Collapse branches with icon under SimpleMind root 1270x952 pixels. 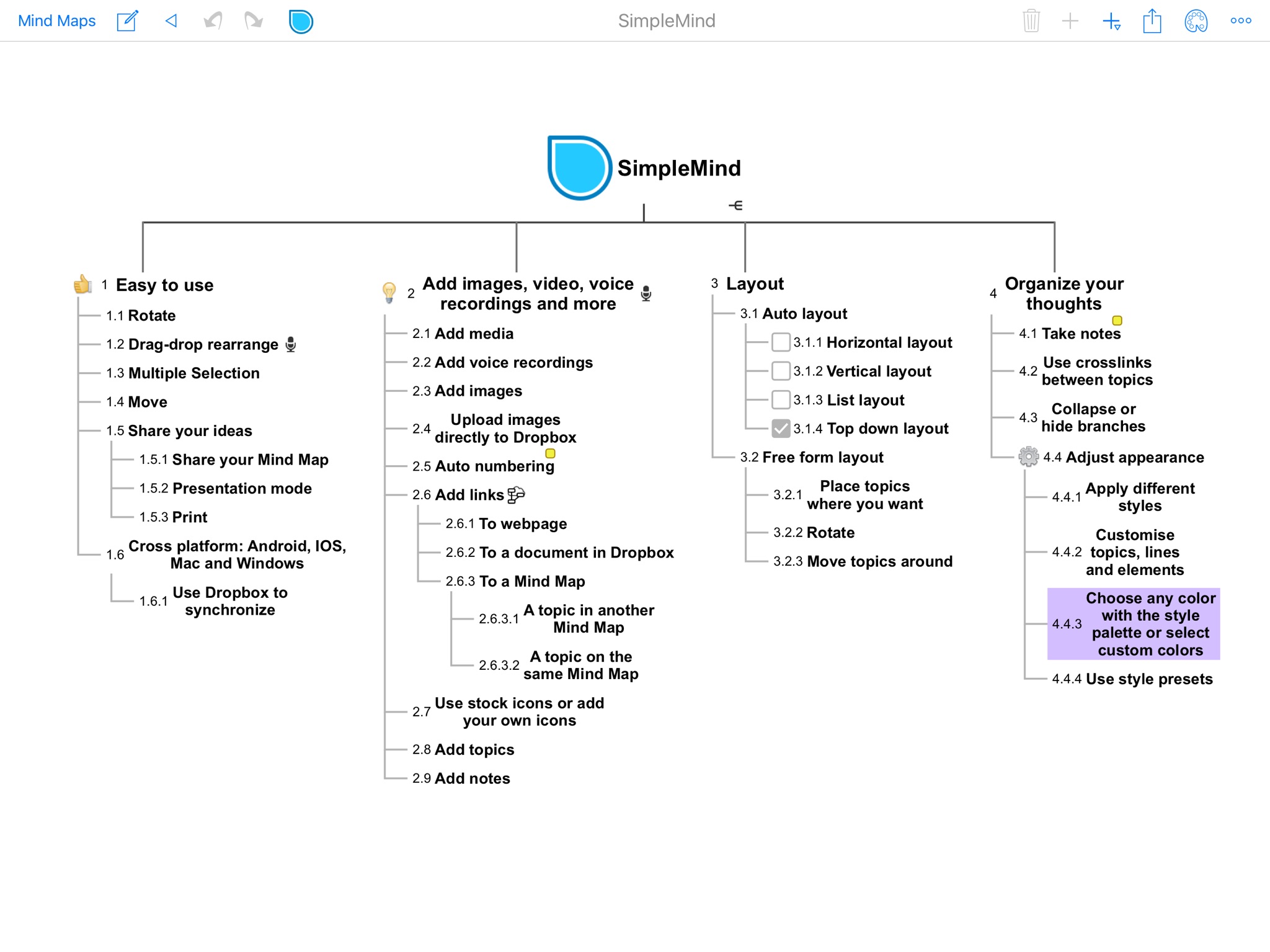point(735,205)
